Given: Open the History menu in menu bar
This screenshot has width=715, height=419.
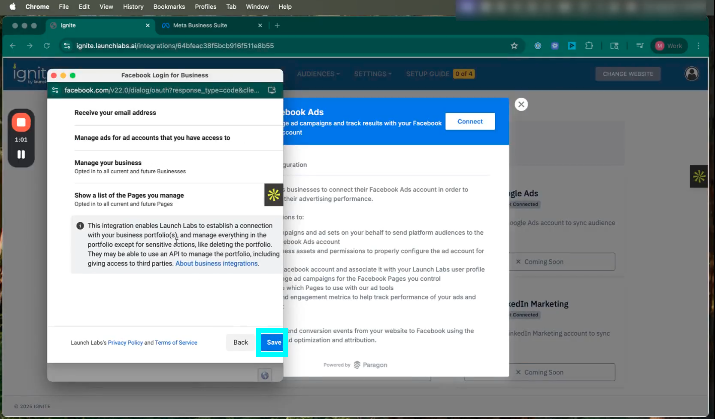Looking at the screenshot, I should coord(133,6).
